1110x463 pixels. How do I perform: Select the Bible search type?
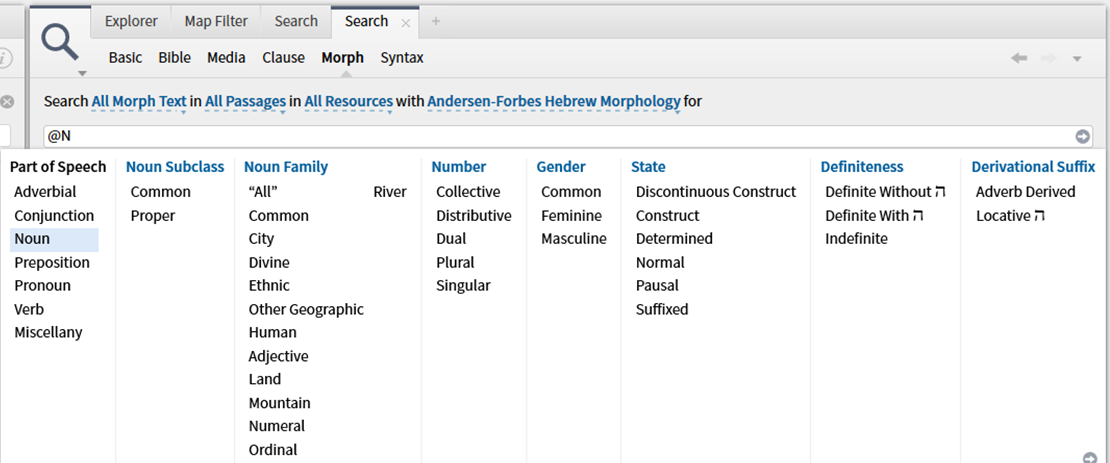click(x=174, y=58)
